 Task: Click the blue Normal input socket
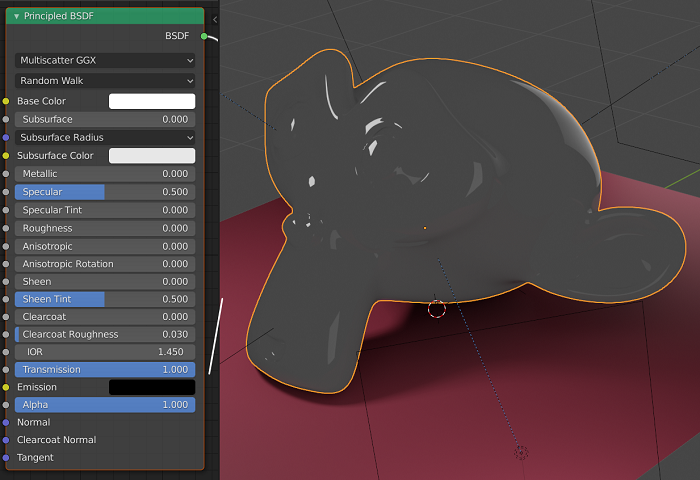coord(6,422)
